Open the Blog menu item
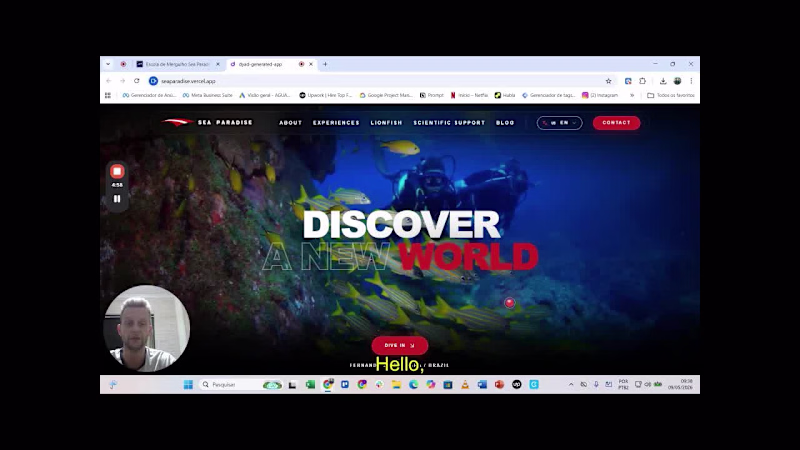 505,123
